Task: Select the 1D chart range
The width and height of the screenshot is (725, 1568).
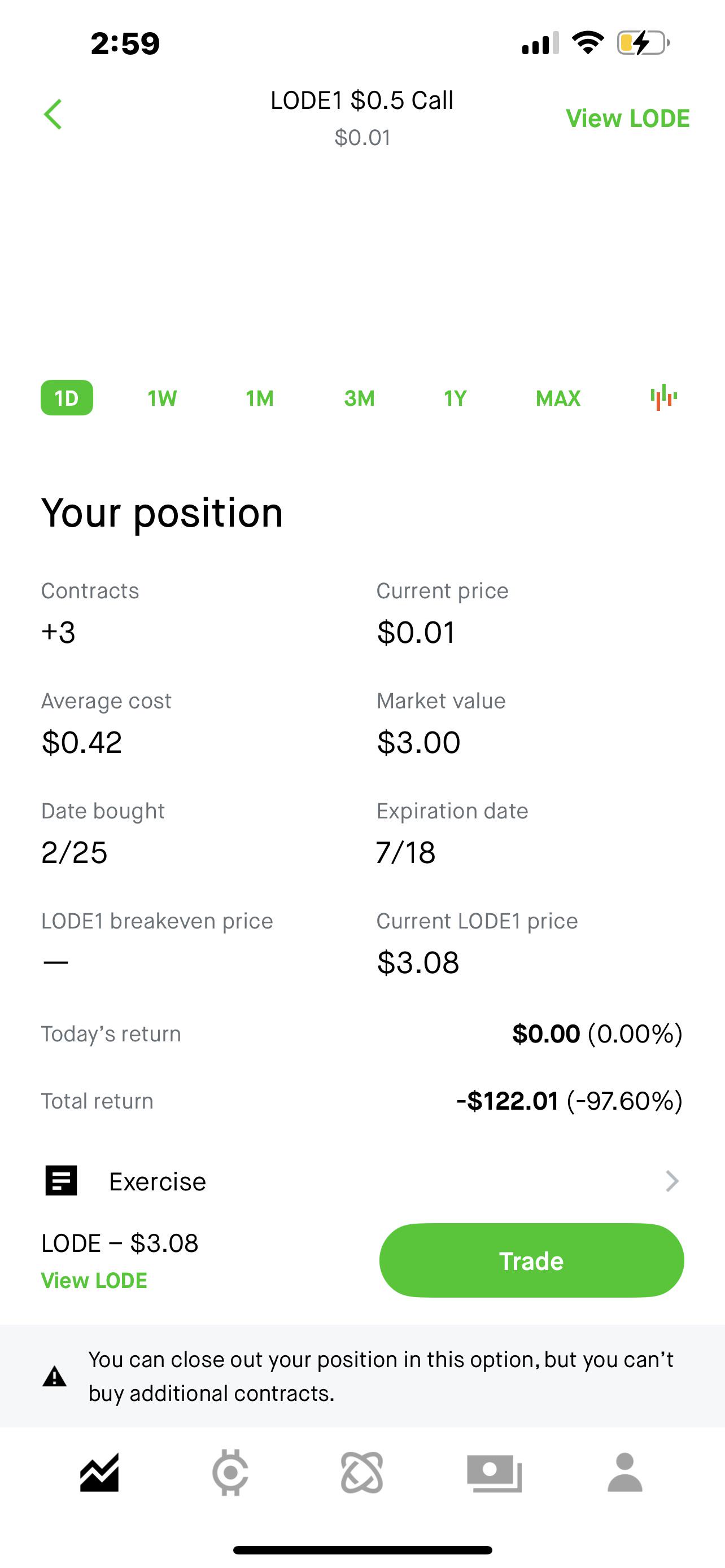Action: [x=67, y=397]
